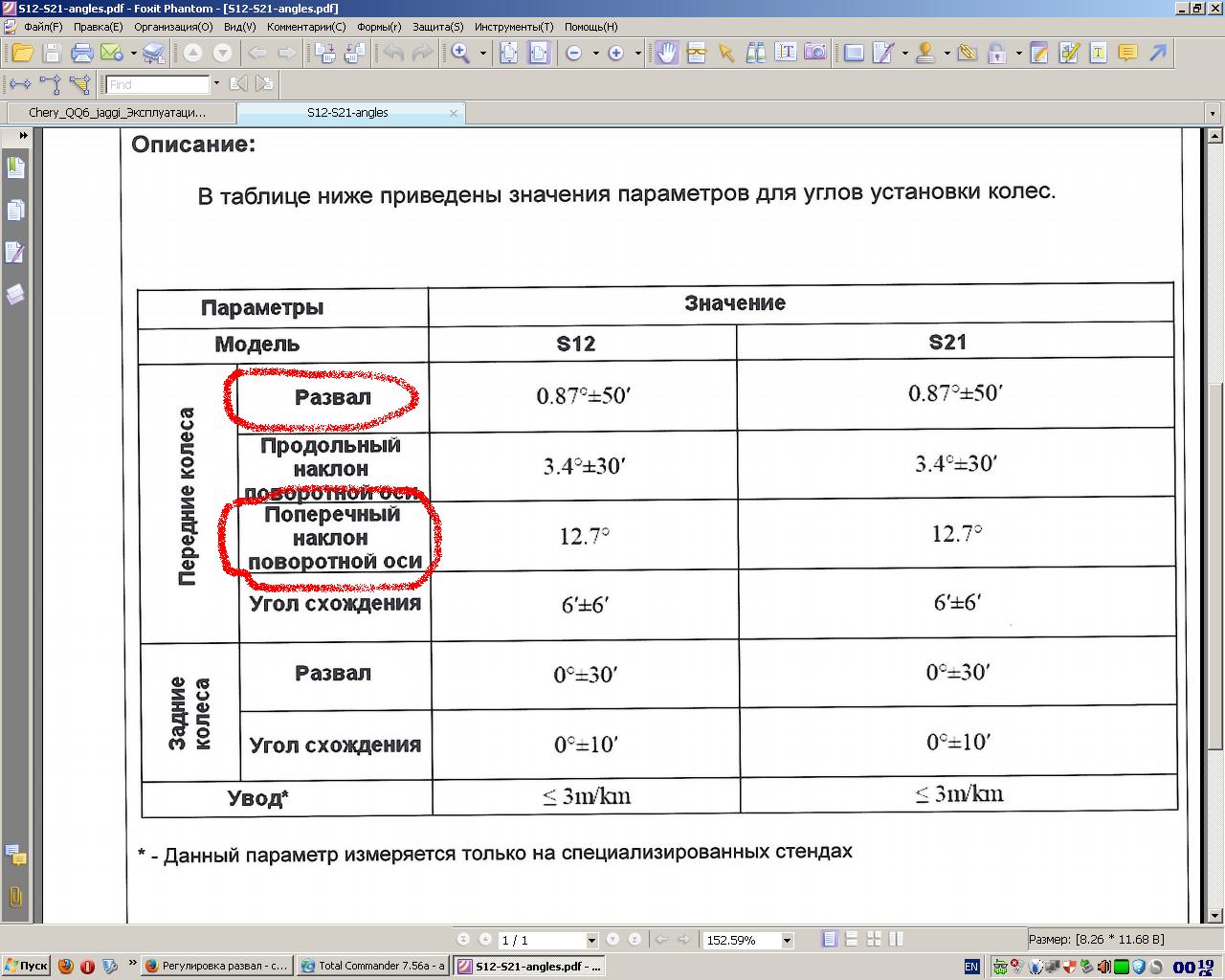Click the Print icon
The width and height of the screenshot is (1225, 980).
[81, 53]
